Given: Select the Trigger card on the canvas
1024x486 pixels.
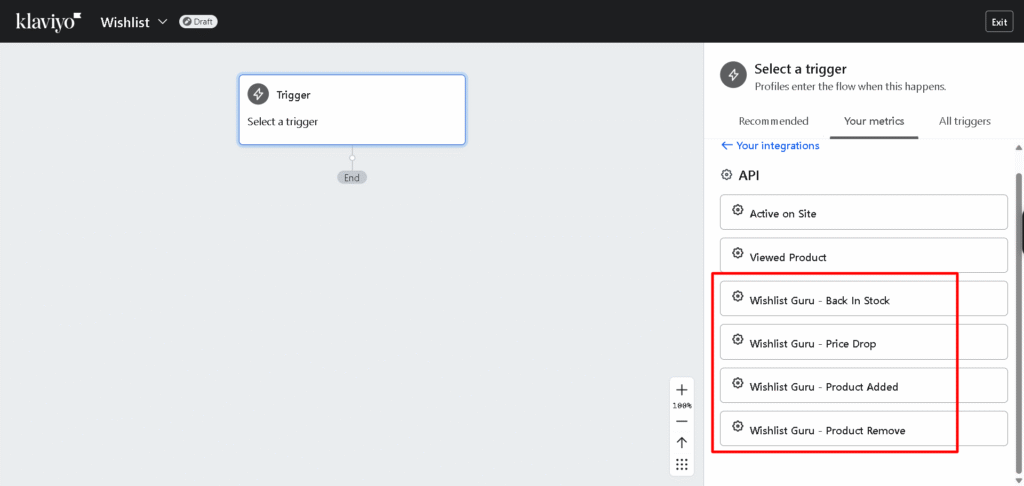Looking at the screenshot, I should click(352, 109).
